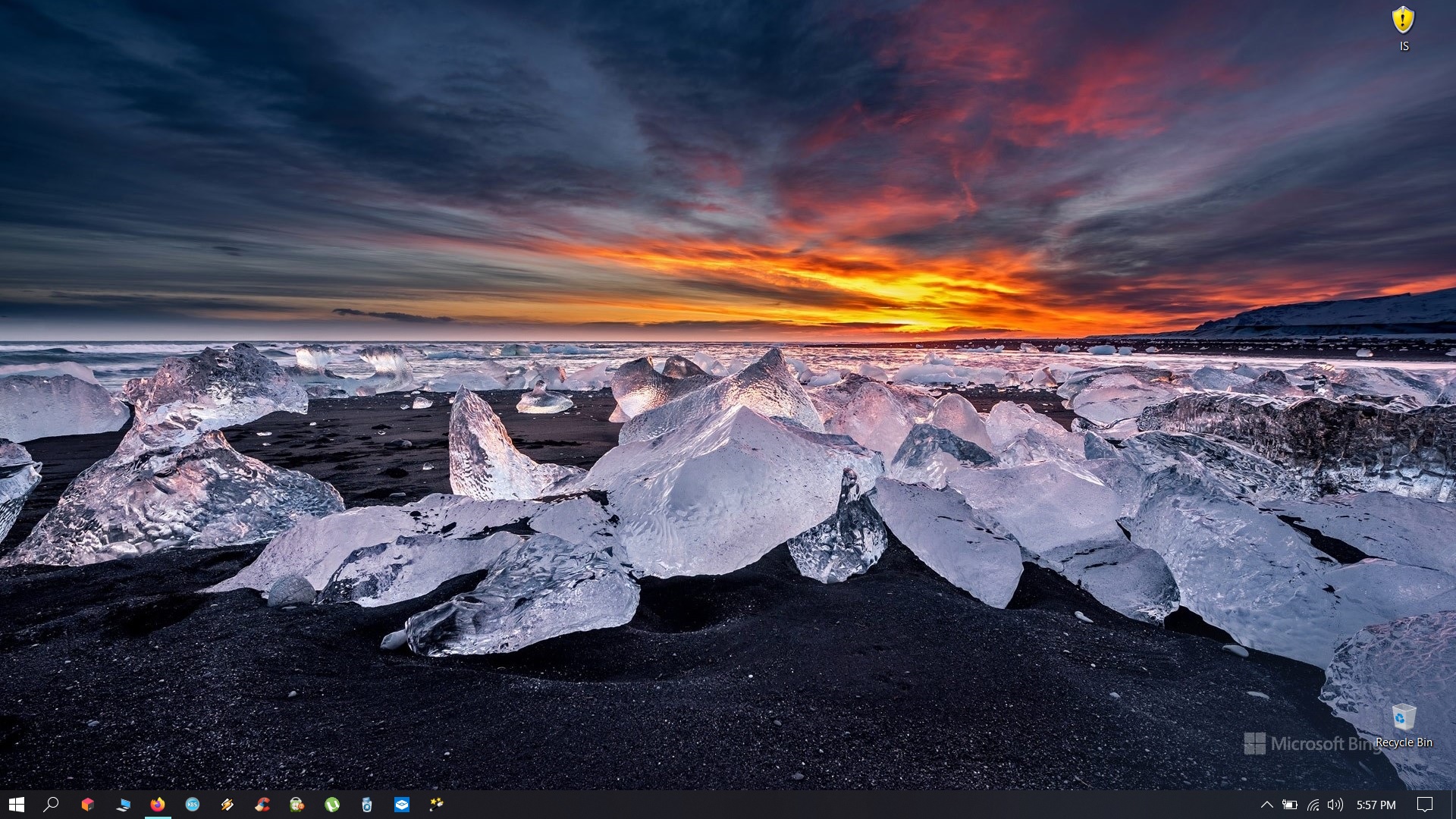The width and height of the screenshot is (1456, 819).
Task: Open taskbar search magnifier
Action: pyautogui.click(x=51, y=804)
